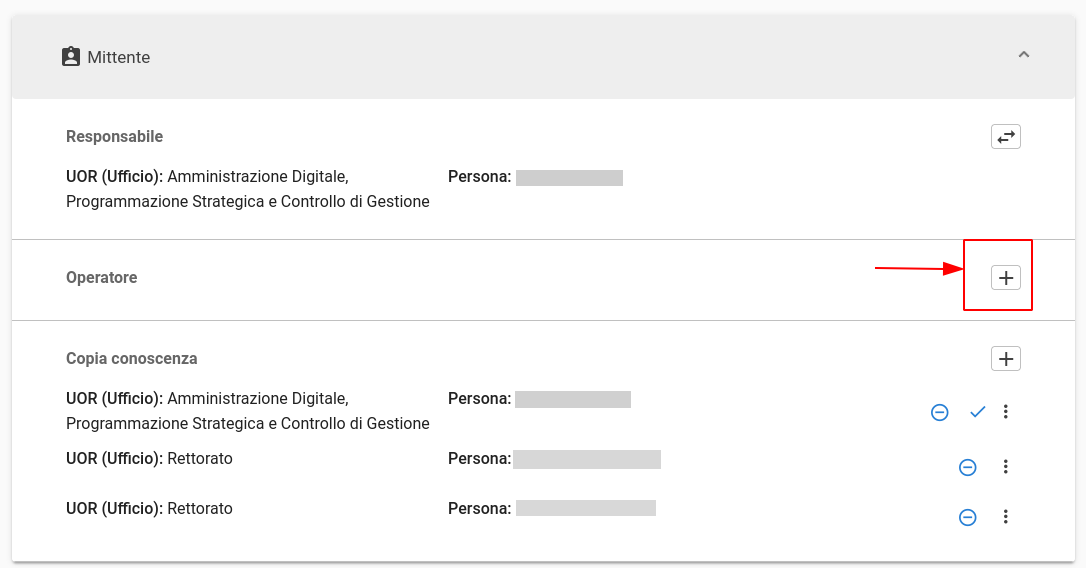1086x568 pixels.
Task: Open the three-dot menu for first Rettorato
Action: pos(1006,467)
